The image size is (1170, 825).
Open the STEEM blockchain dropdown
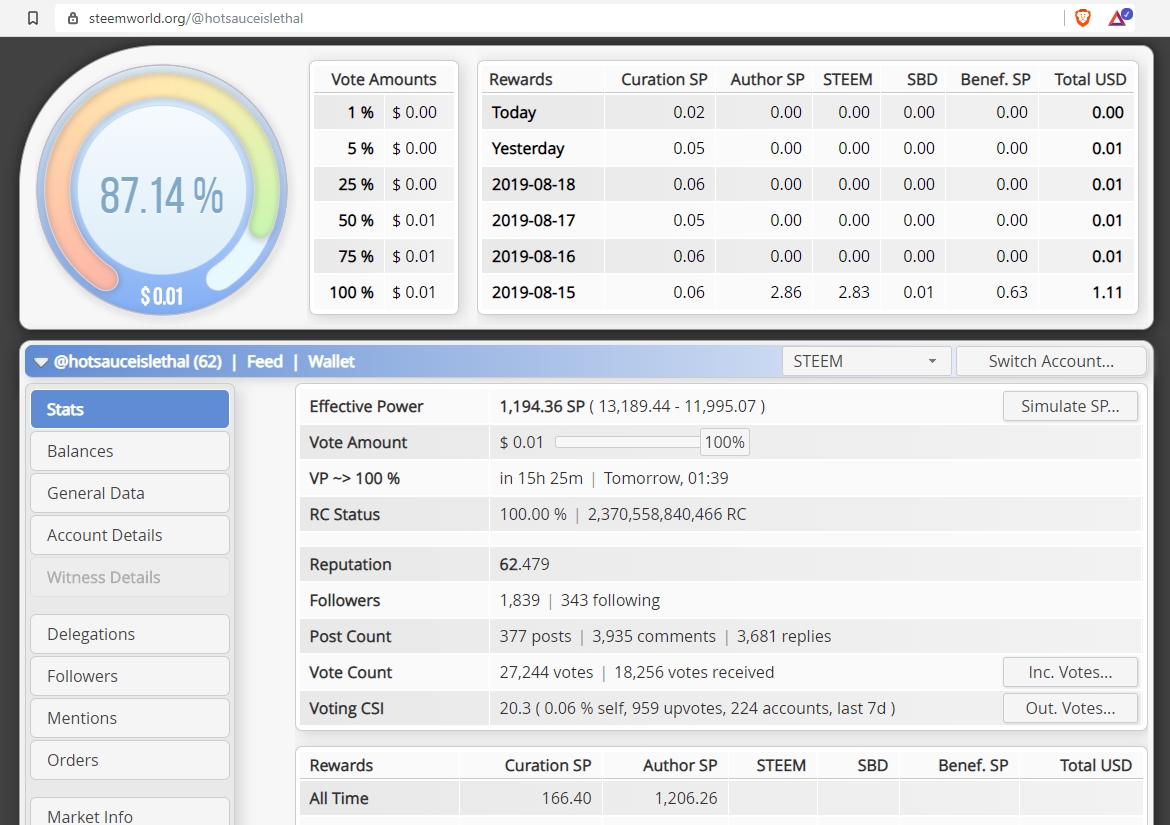(x=866, y=361)
